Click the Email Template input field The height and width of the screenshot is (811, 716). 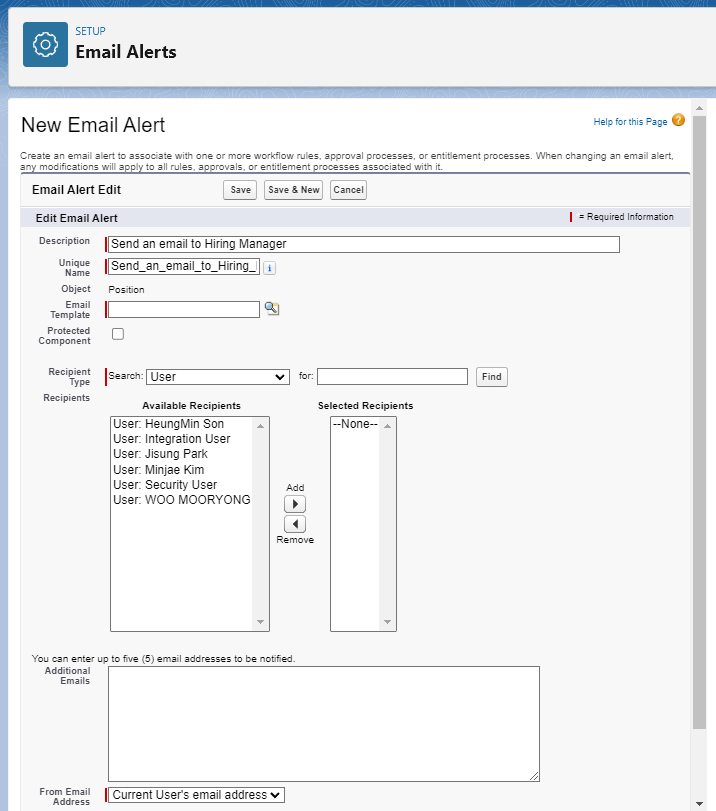(x=184, y=309)
